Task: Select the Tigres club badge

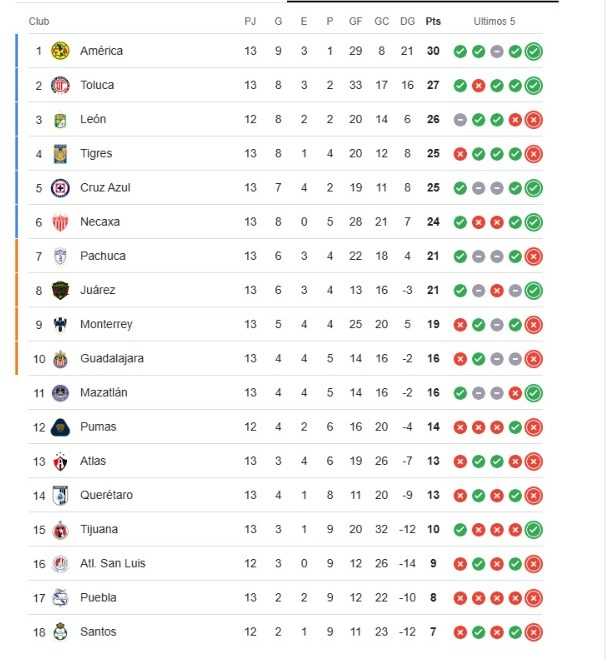Action: 60,154
